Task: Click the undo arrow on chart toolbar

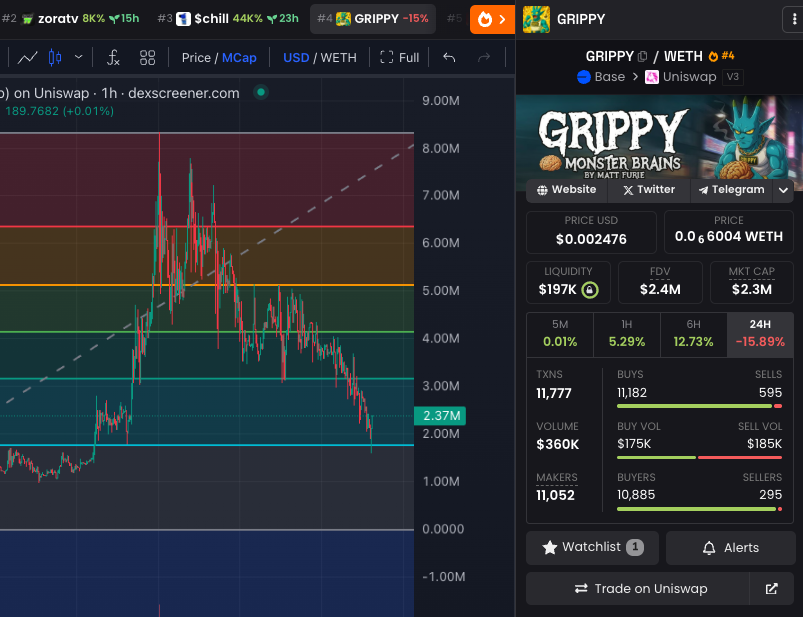Action: [x=448, y=57]
